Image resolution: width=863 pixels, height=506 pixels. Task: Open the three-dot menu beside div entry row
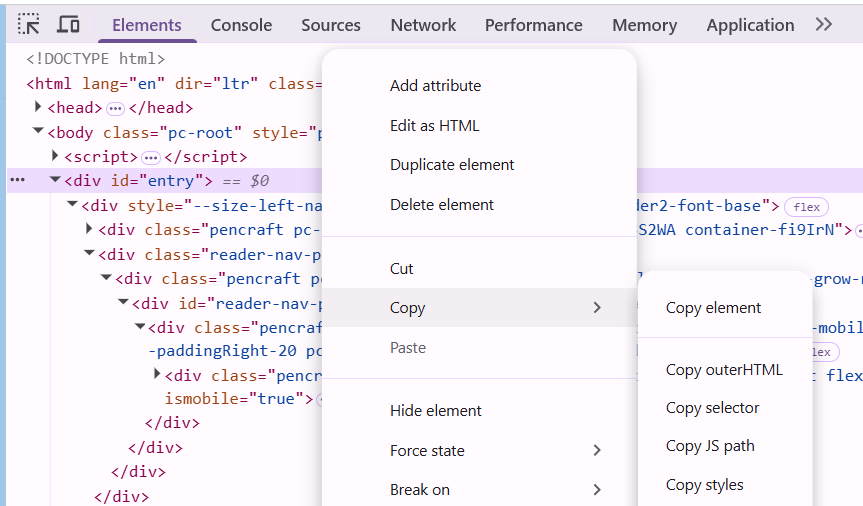[x=18, y=181]
